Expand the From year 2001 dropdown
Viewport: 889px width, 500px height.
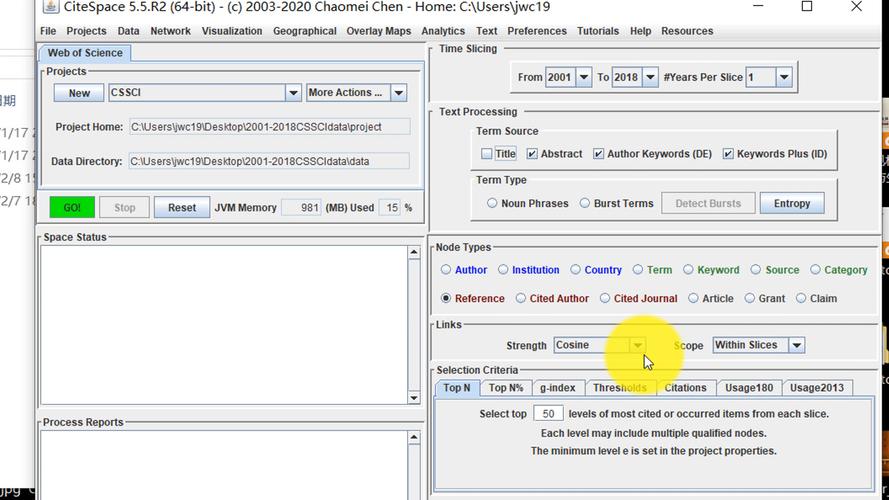[583, 77]
